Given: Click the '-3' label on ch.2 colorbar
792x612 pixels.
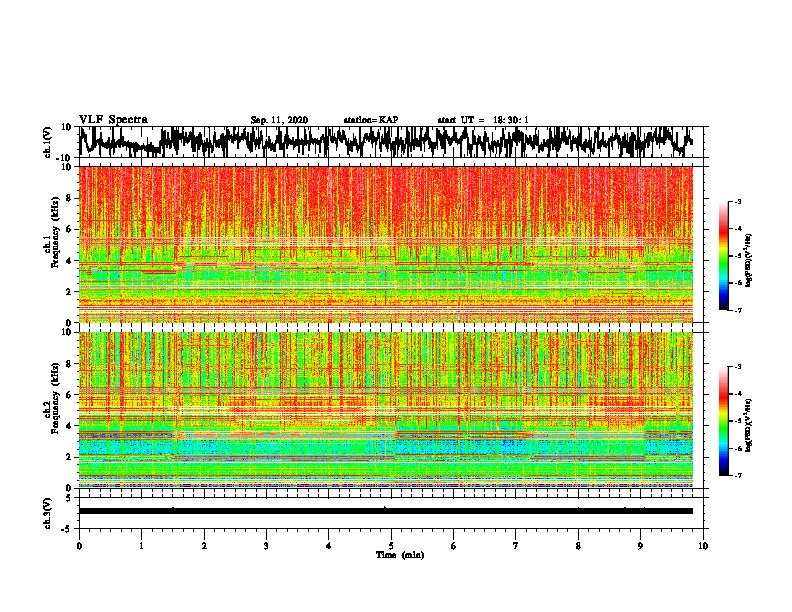Looking at the screenshot, I should click(737, 367).
